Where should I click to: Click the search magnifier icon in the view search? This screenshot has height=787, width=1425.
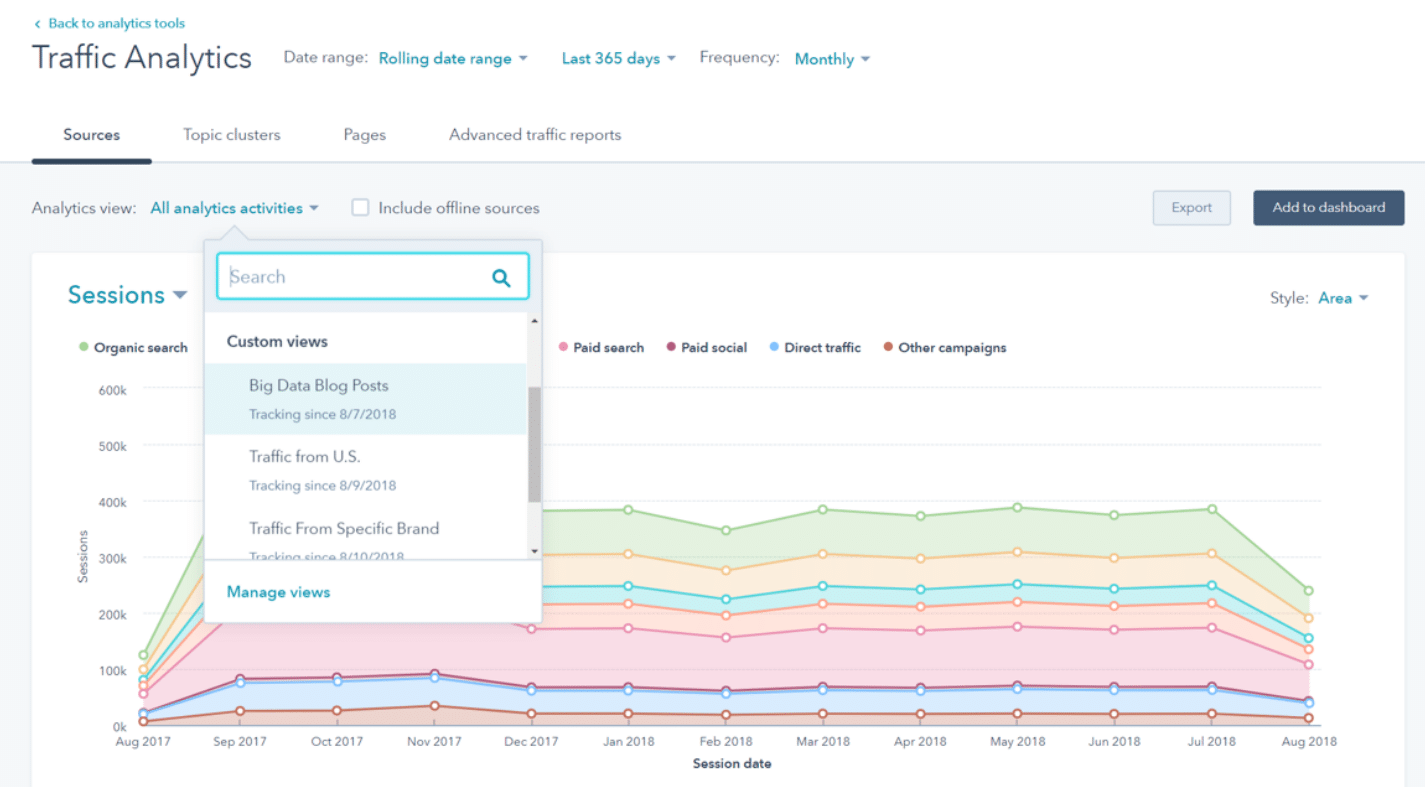click(501, 277)
